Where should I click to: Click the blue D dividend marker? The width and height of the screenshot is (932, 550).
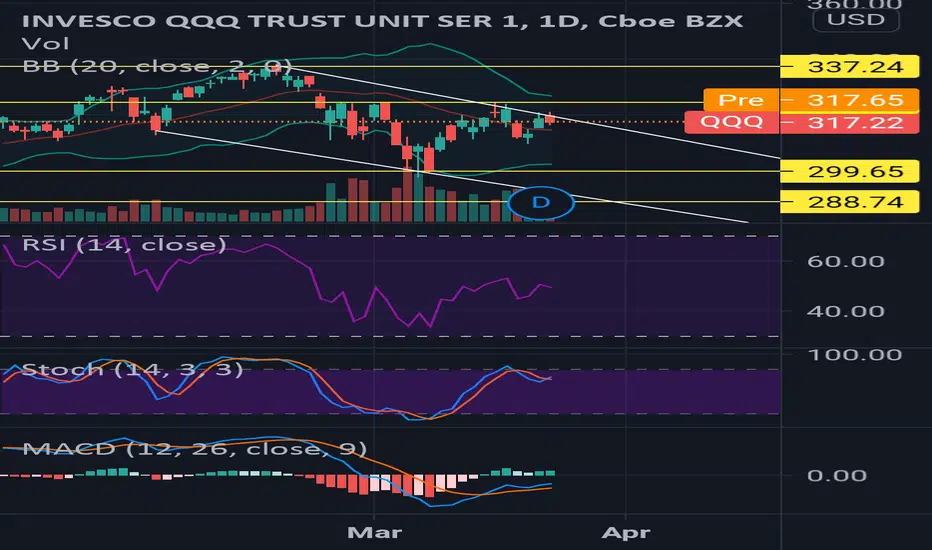click(x=541, y=203)
